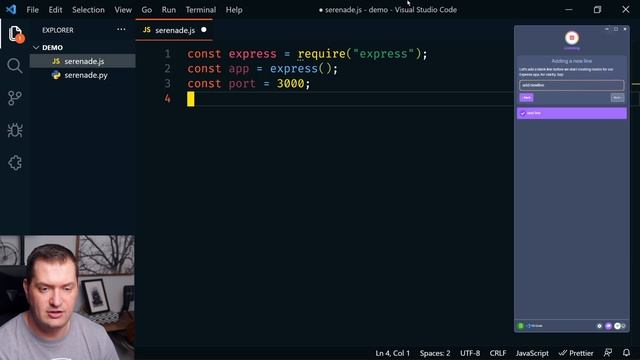Click Ln 4, Col 1 in status bar
This screenshot has width=640, height=360.
tap(392, 353)
